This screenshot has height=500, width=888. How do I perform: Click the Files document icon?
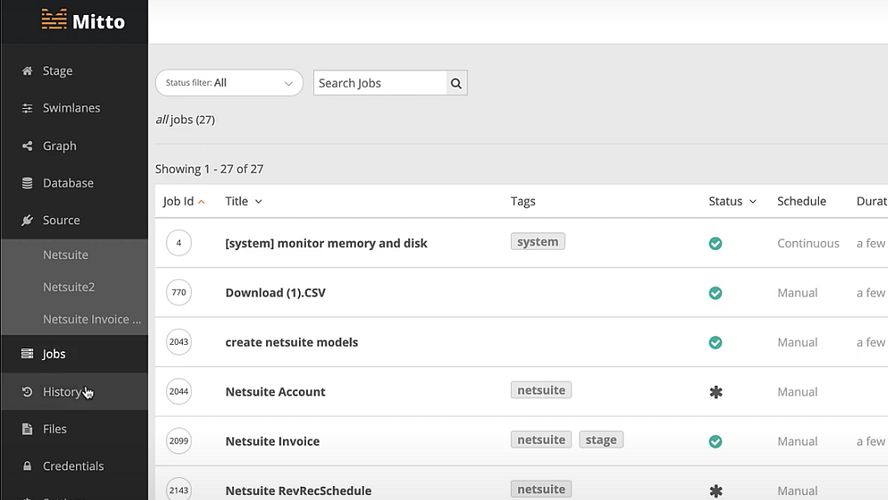tap(27, 429)
